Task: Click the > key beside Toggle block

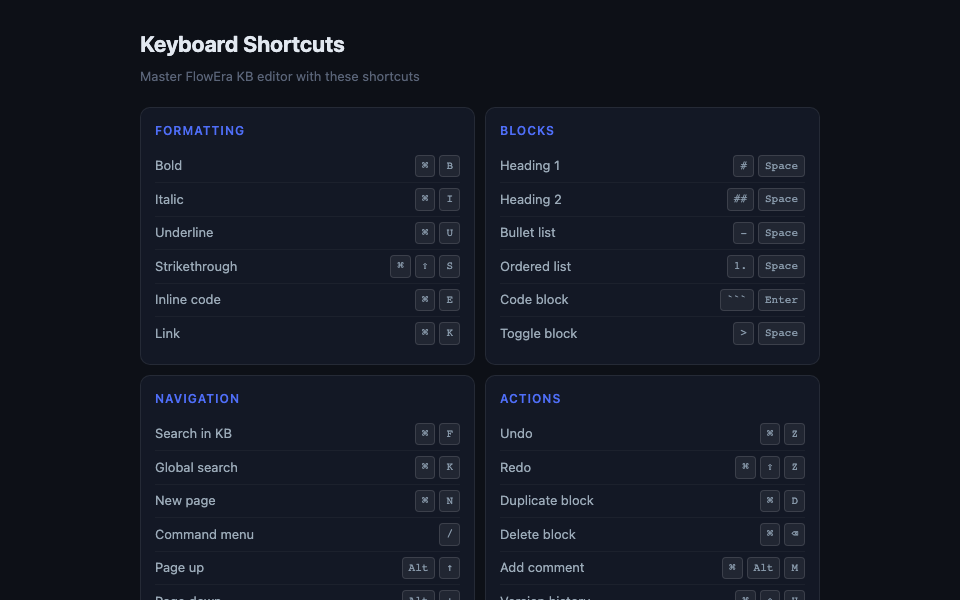Action: [743, 333]
